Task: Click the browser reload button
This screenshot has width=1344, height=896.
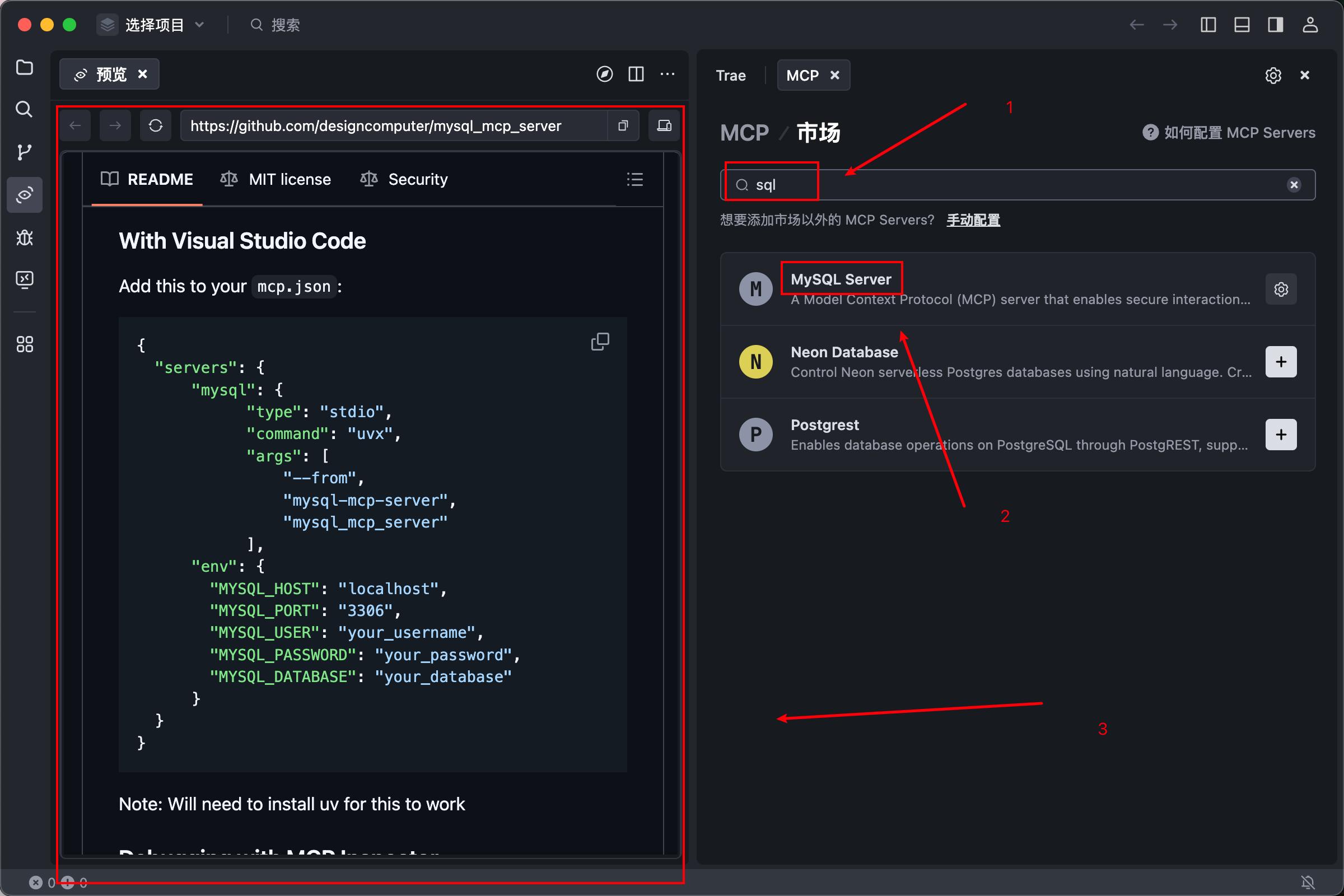Action: 156,125
